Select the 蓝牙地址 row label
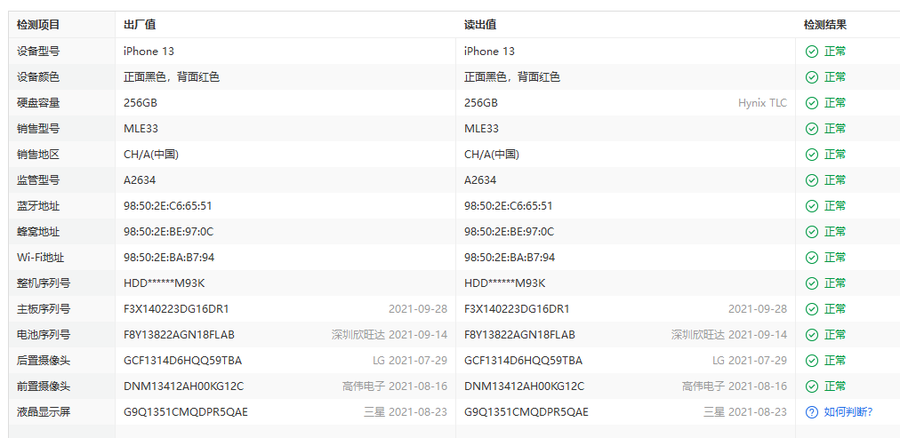The image size is (900, 438). point(38,206)
